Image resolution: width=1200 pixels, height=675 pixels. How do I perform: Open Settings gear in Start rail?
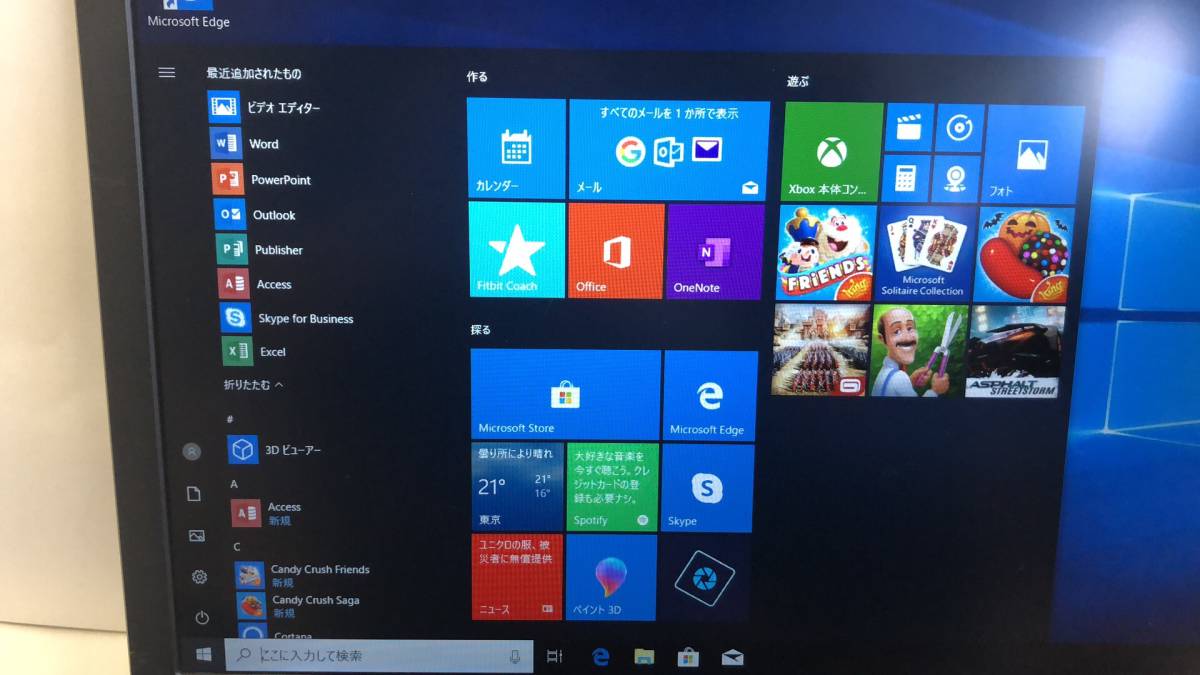[x=199, y=577]
